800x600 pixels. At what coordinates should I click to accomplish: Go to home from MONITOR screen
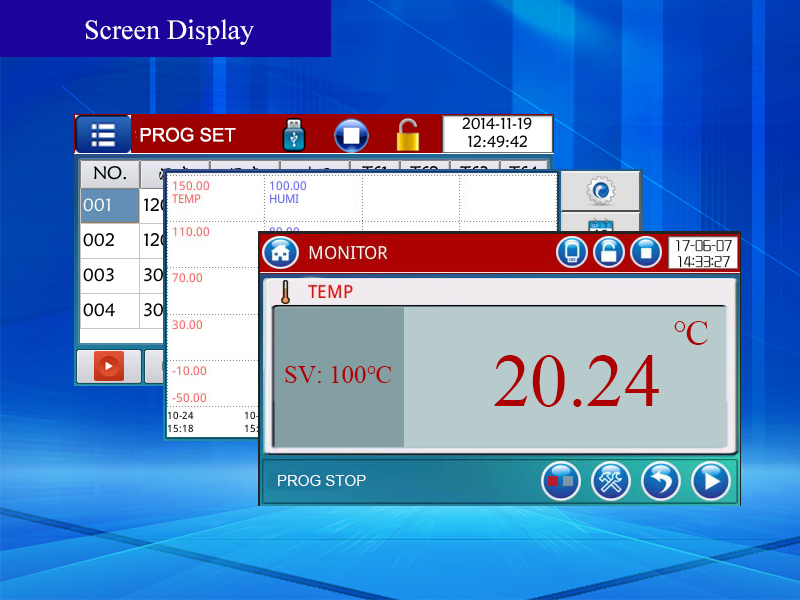[x=280, y=252]
